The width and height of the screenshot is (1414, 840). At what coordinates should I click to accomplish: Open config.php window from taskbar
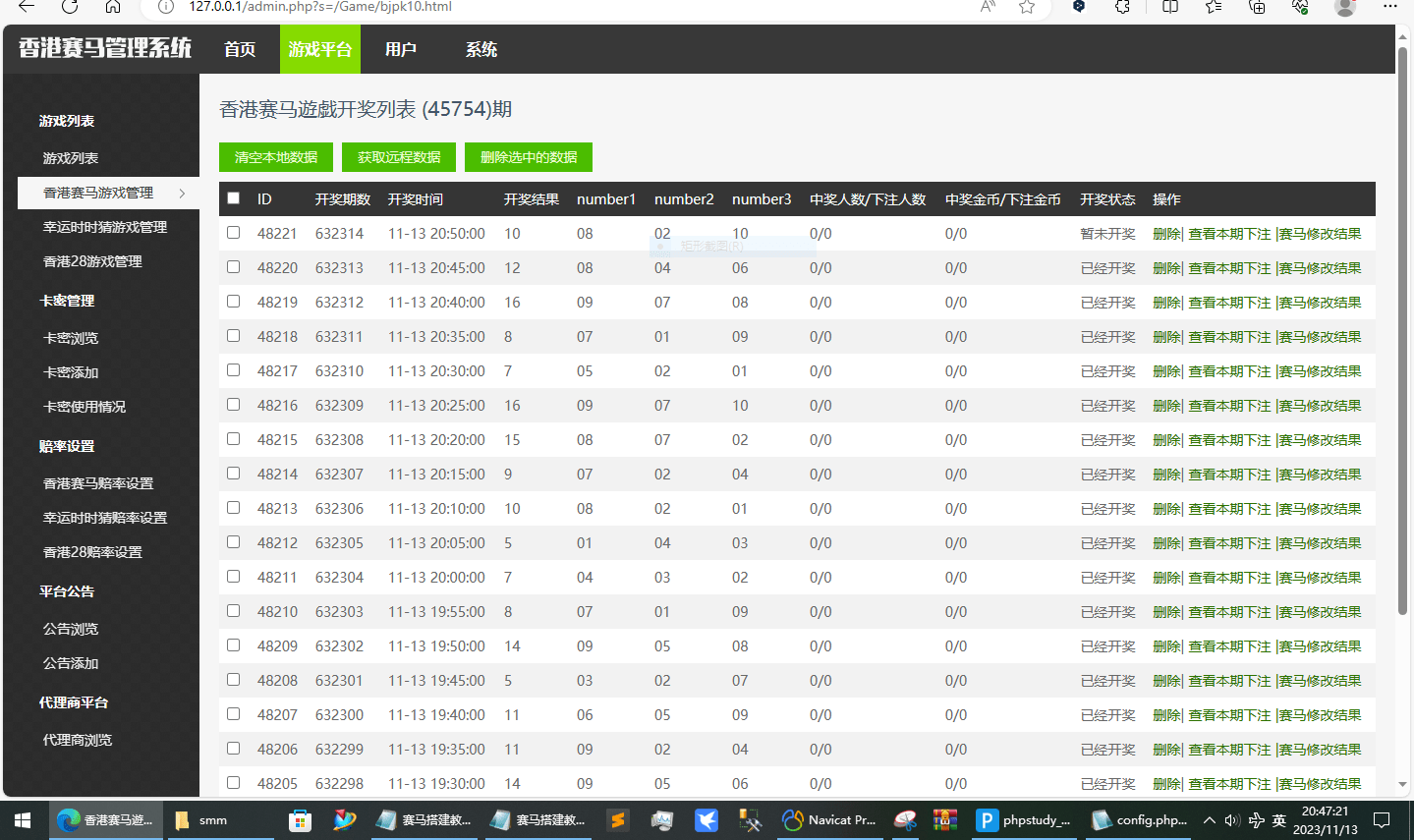[1139, 819]
